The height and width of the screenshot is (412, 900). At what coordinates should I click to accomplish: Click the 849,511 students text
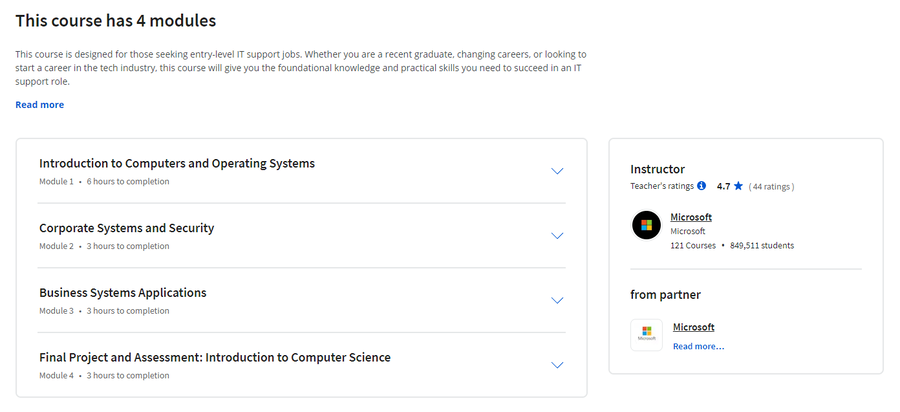762,246
